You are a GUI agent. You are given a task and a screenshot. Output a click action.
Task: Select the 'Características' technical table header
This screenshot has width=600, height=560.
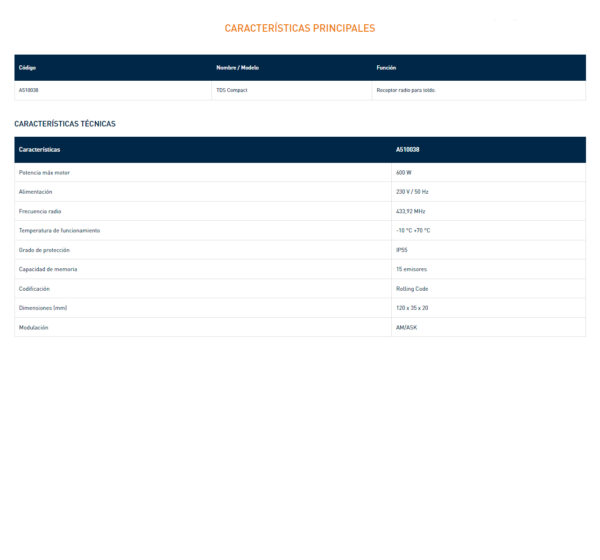click(x=40, y=150)
